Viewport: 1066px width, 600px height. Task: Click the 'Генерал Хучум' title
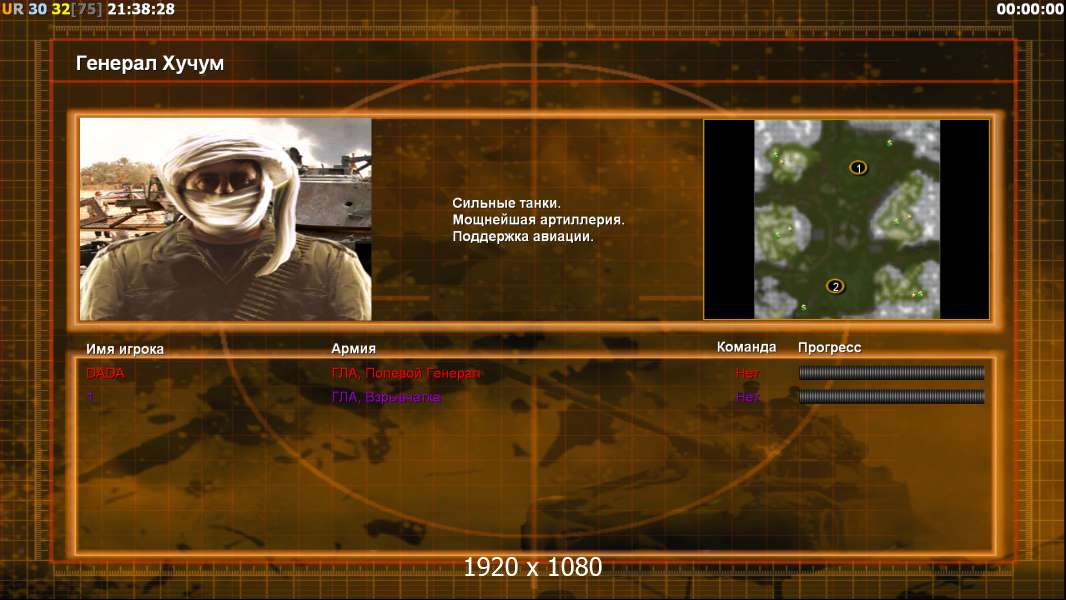coord(150,63)
